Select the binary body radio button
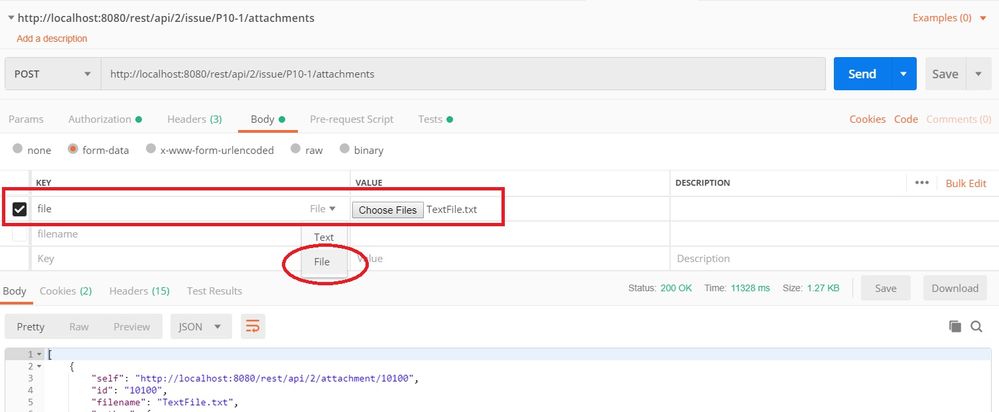Viewport: 999px width, 412px height. 344,149
